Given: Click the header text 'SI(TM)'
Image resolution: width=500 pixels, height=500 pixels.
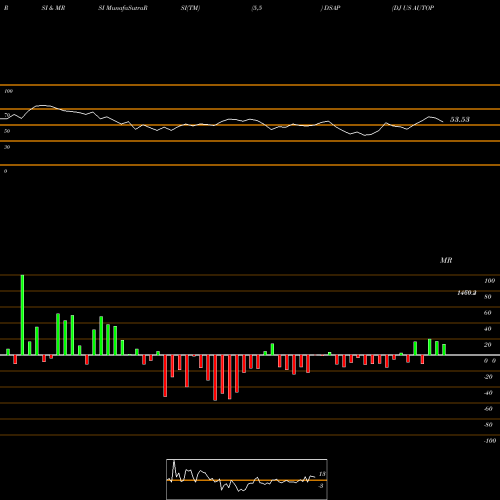Looking at the screenshot, I should pyautogui.click(x=190, y=8).
